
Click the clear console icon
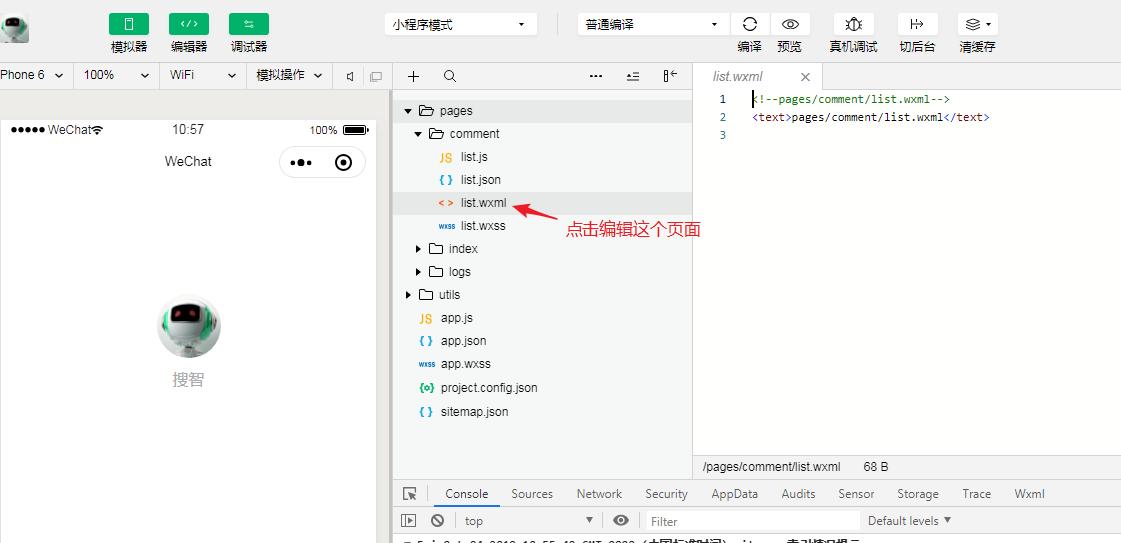[x=438, y=520]
